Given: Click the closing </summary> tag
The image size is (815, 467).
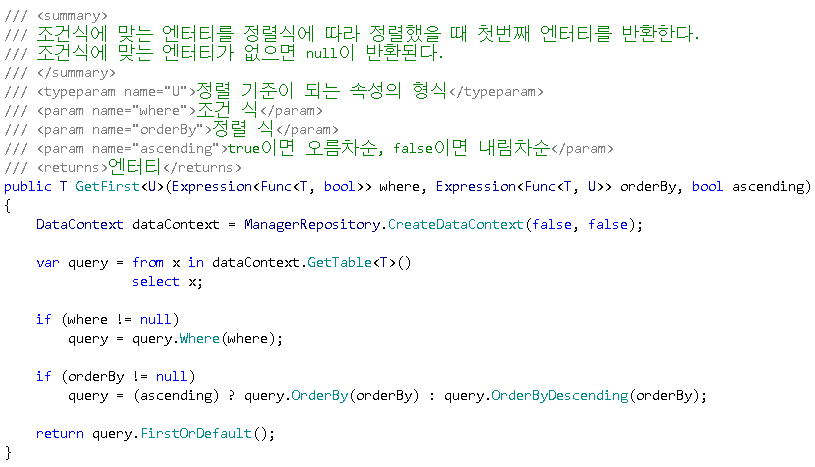Looking at the screenshot, I should pos(76,73).
